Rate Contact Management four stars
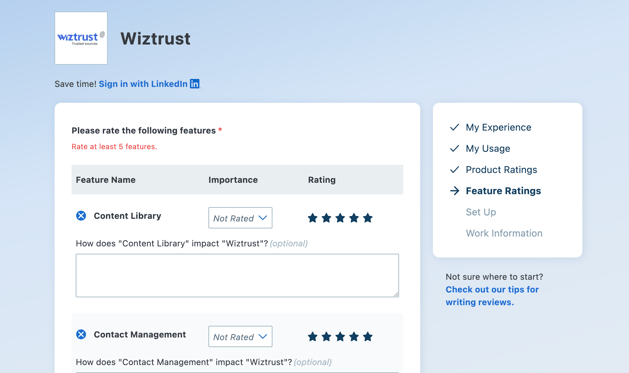 pos(354,337)
